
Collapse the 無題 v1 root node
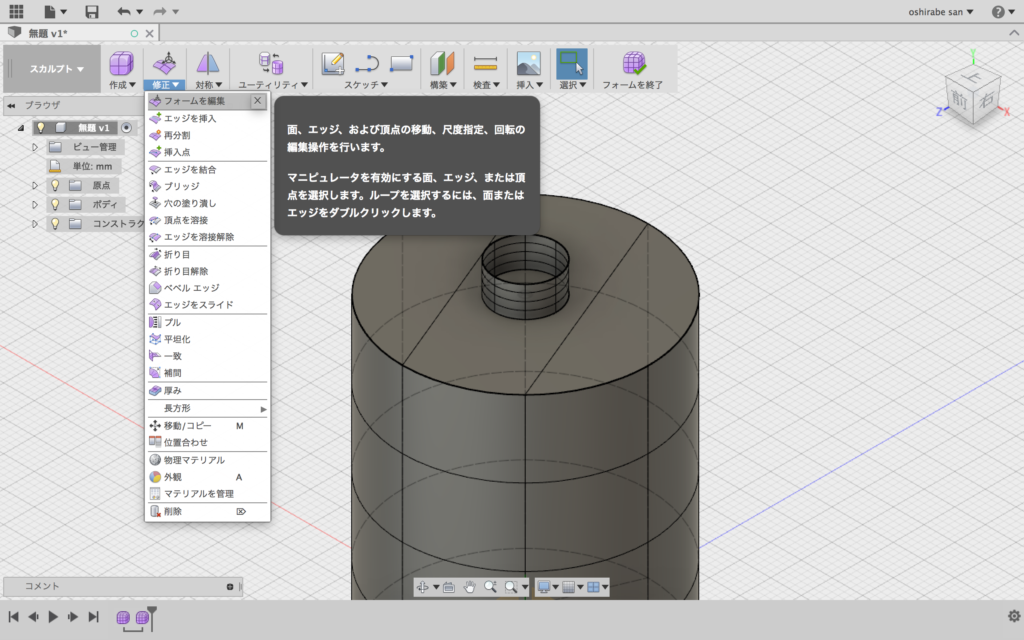coord(21,128)
